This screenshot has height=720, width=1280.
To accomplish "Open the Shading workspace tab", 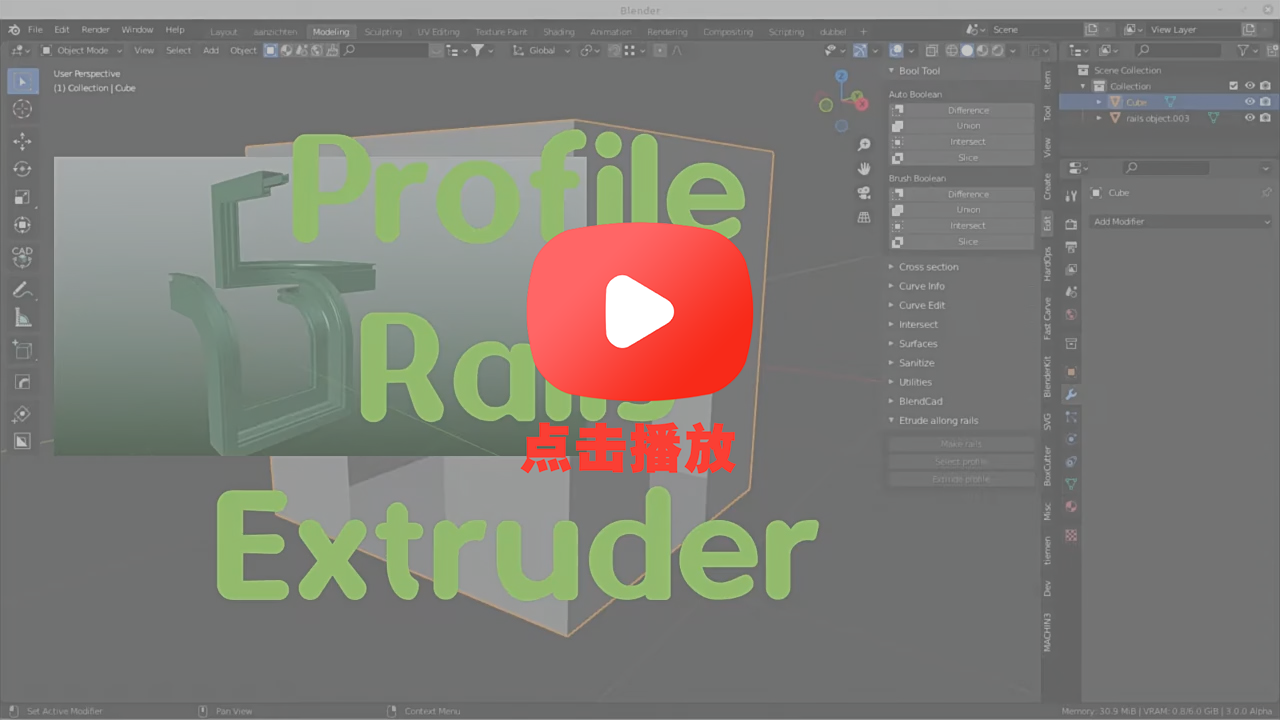I will [559, 32].
